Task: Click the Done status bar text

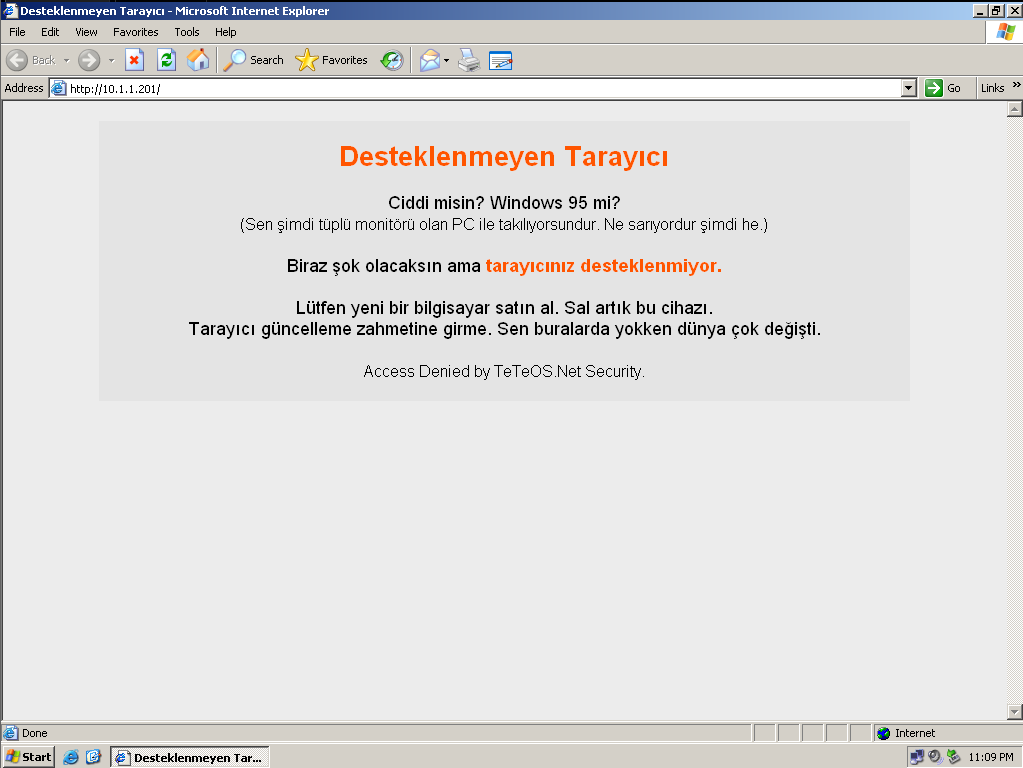Action: click(x=35, y=733)
